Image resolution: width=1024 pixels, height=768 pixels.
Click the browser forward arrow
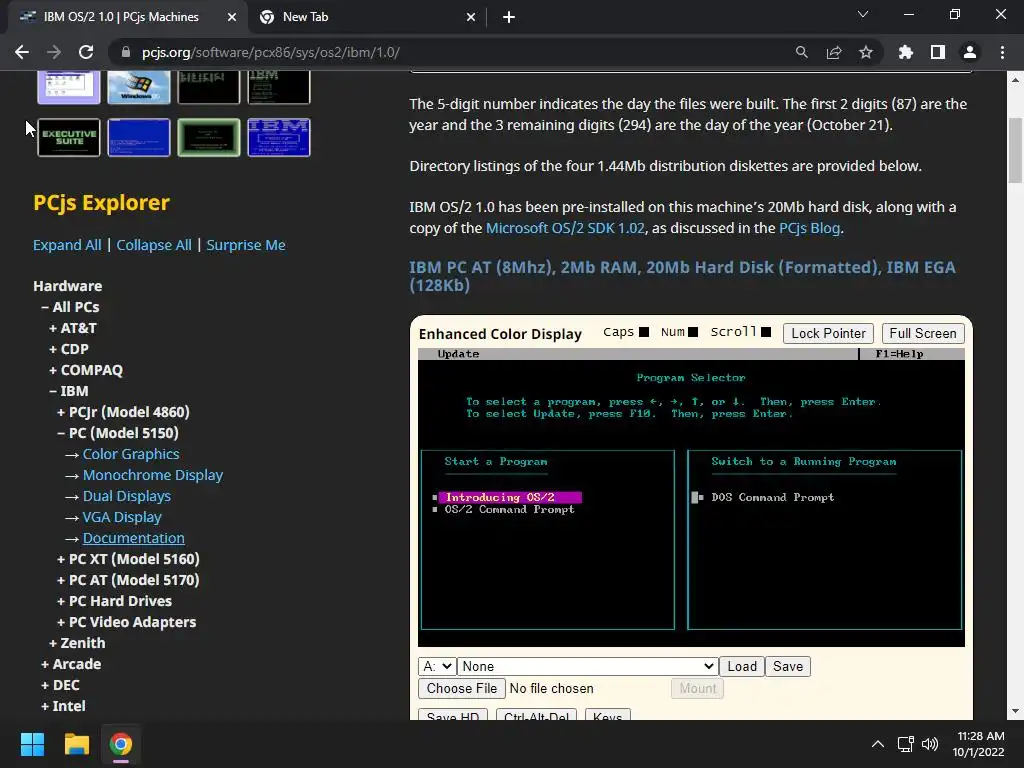(54, 52)
